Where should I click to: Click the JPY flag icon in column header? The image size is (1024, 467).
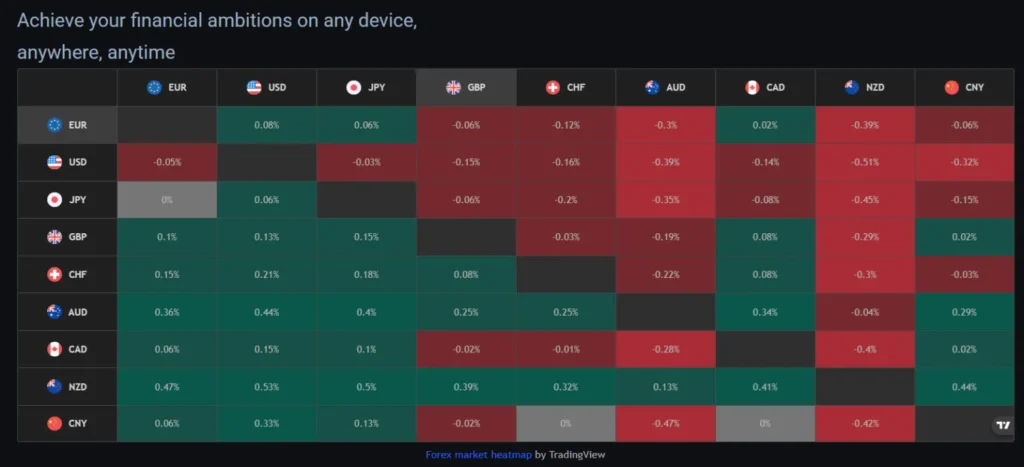click(353, 88)
